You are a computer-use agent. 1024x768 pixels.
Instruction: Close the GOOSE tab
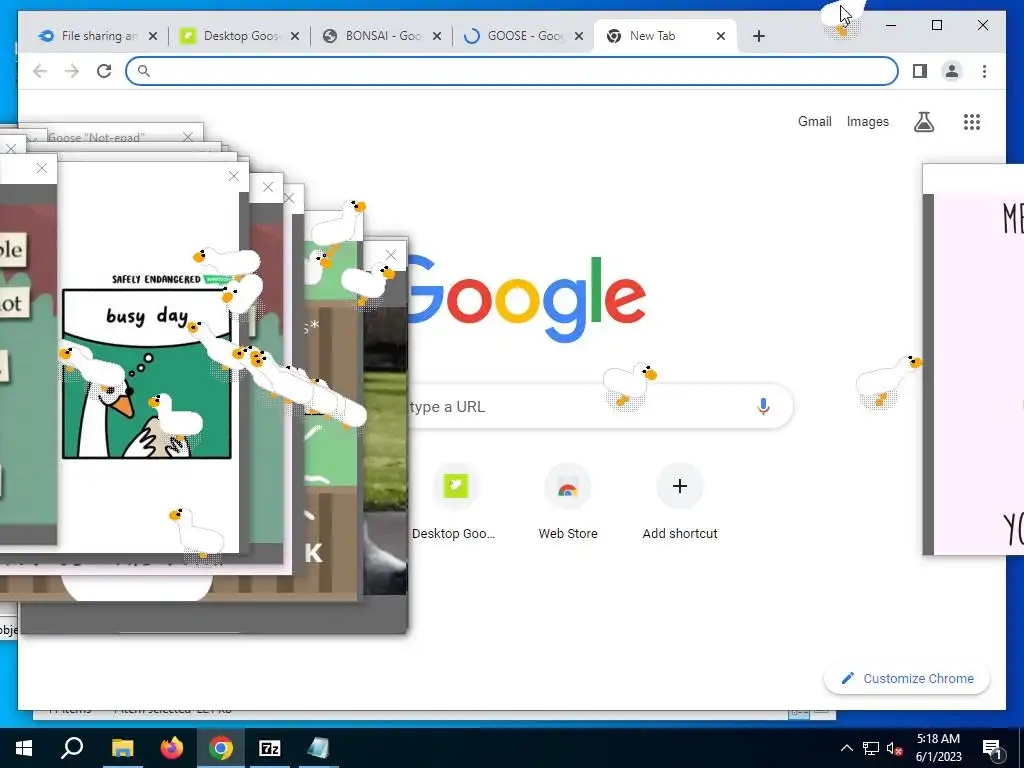tap(579, 36)
